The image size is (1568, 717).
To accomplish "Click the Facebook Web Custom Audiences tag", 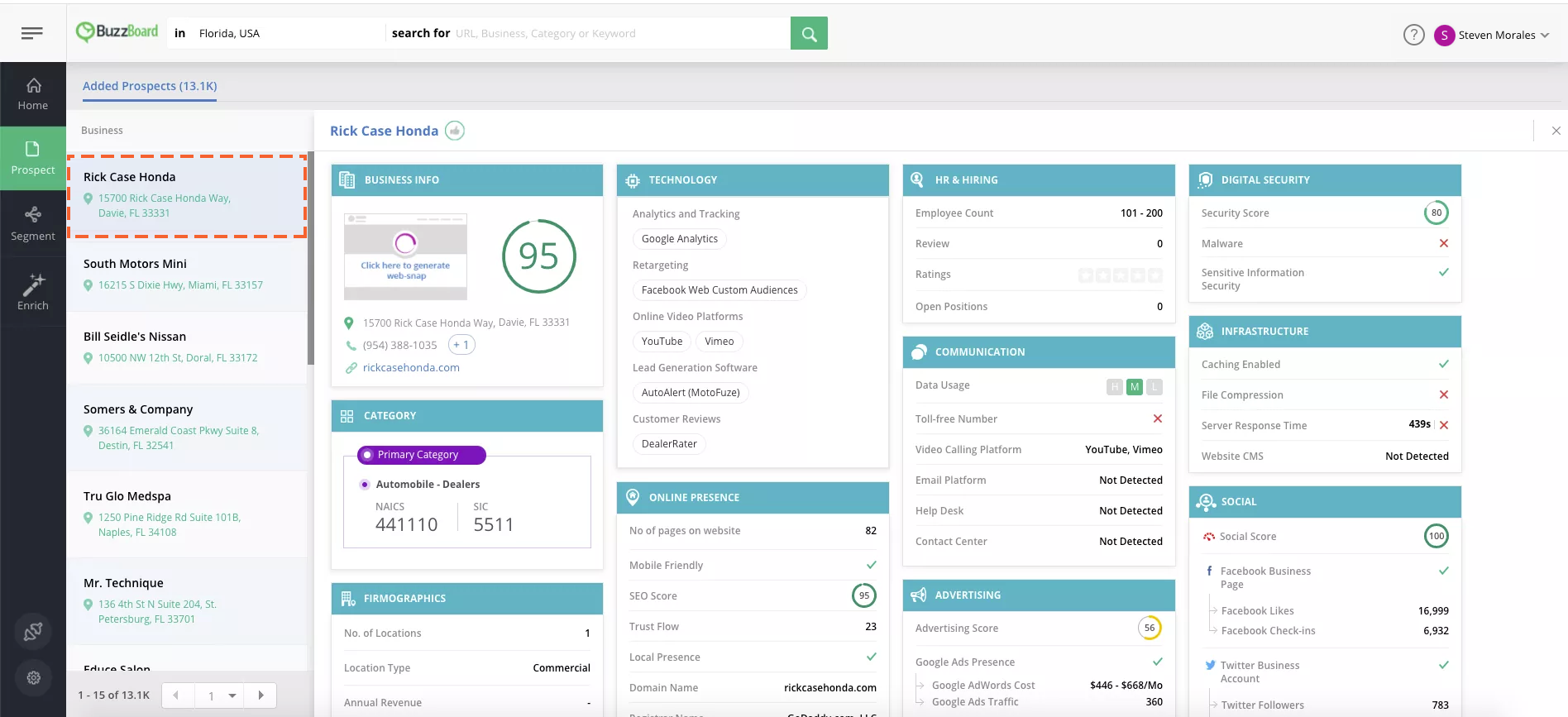I will [x=719, y=290].
